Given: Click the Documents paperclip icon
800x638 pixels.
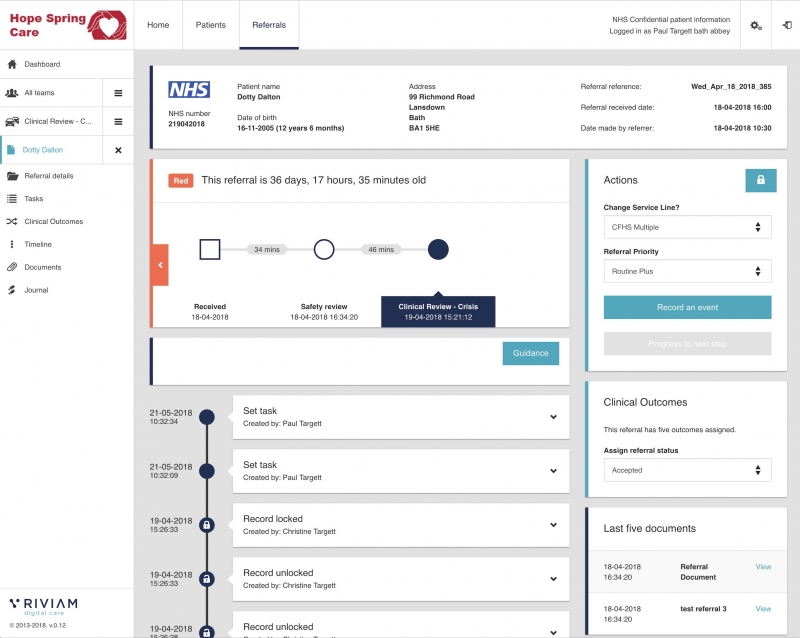Looking at the screenshot, I should pyautogui.click(x=12, y=267).
